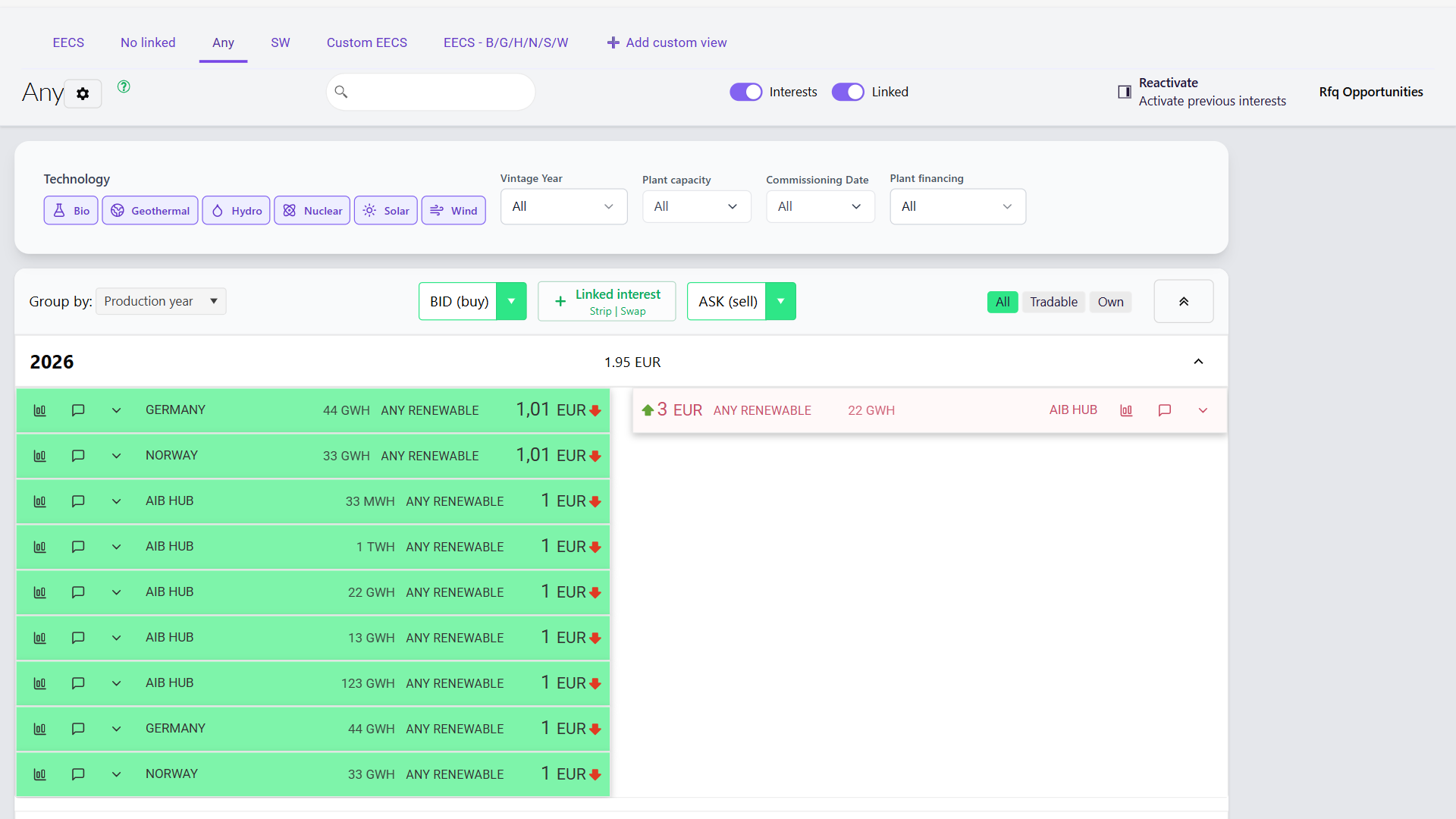Switch to the No linked tab

(x=148, y=42)
